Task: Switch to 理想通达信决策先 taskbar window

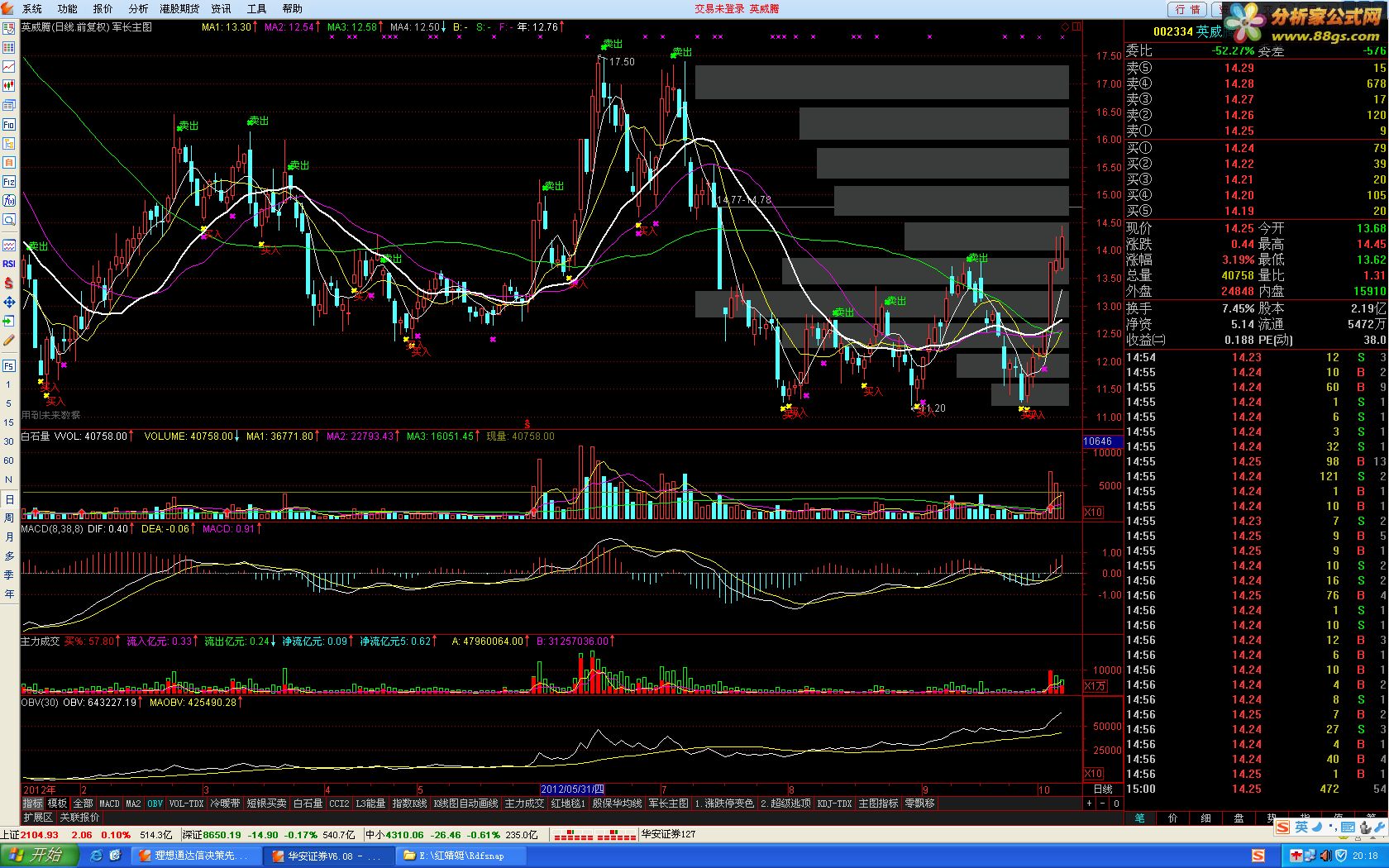Action: point(195,856)
